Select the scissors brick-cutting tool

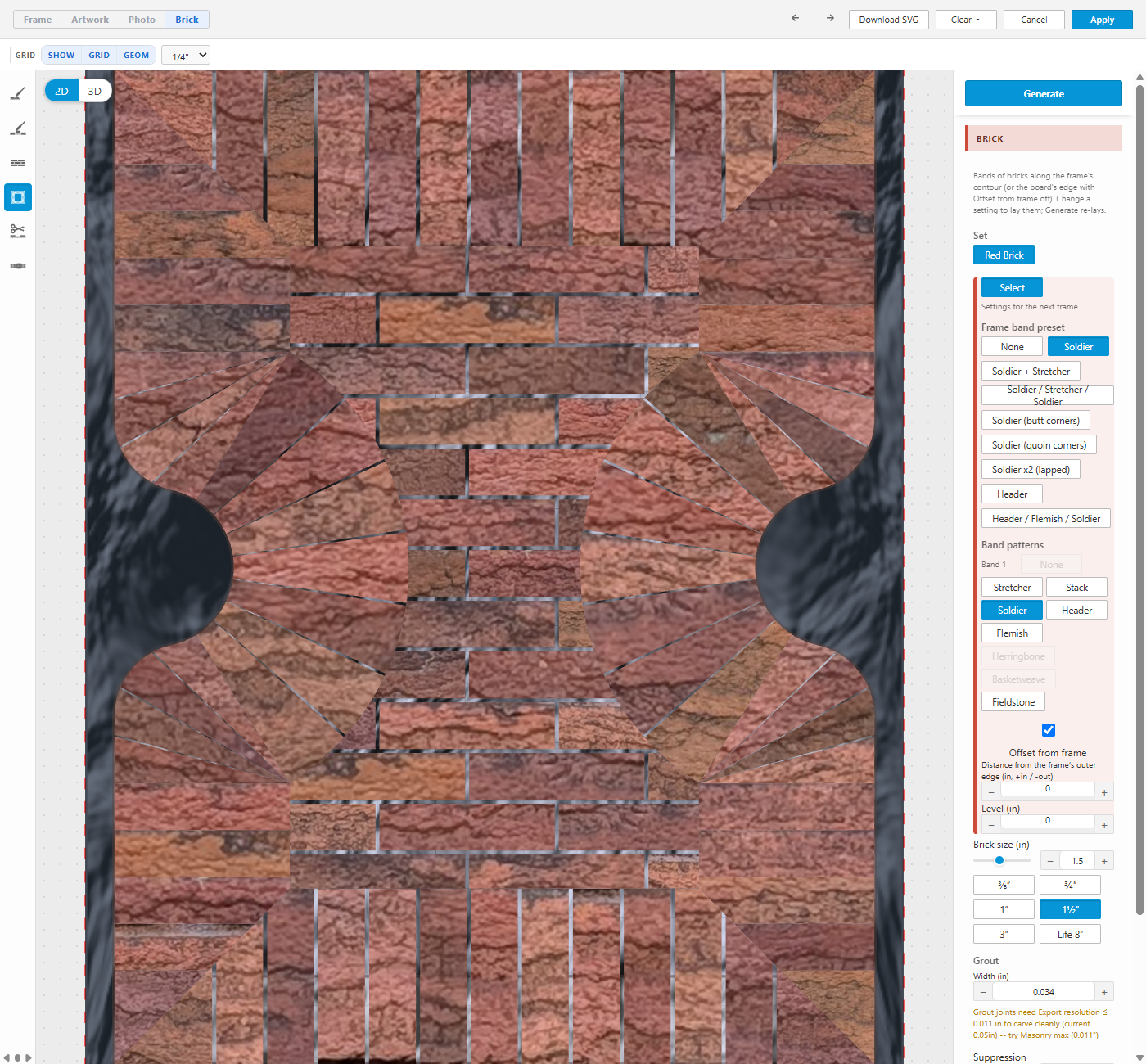point(18,232)
